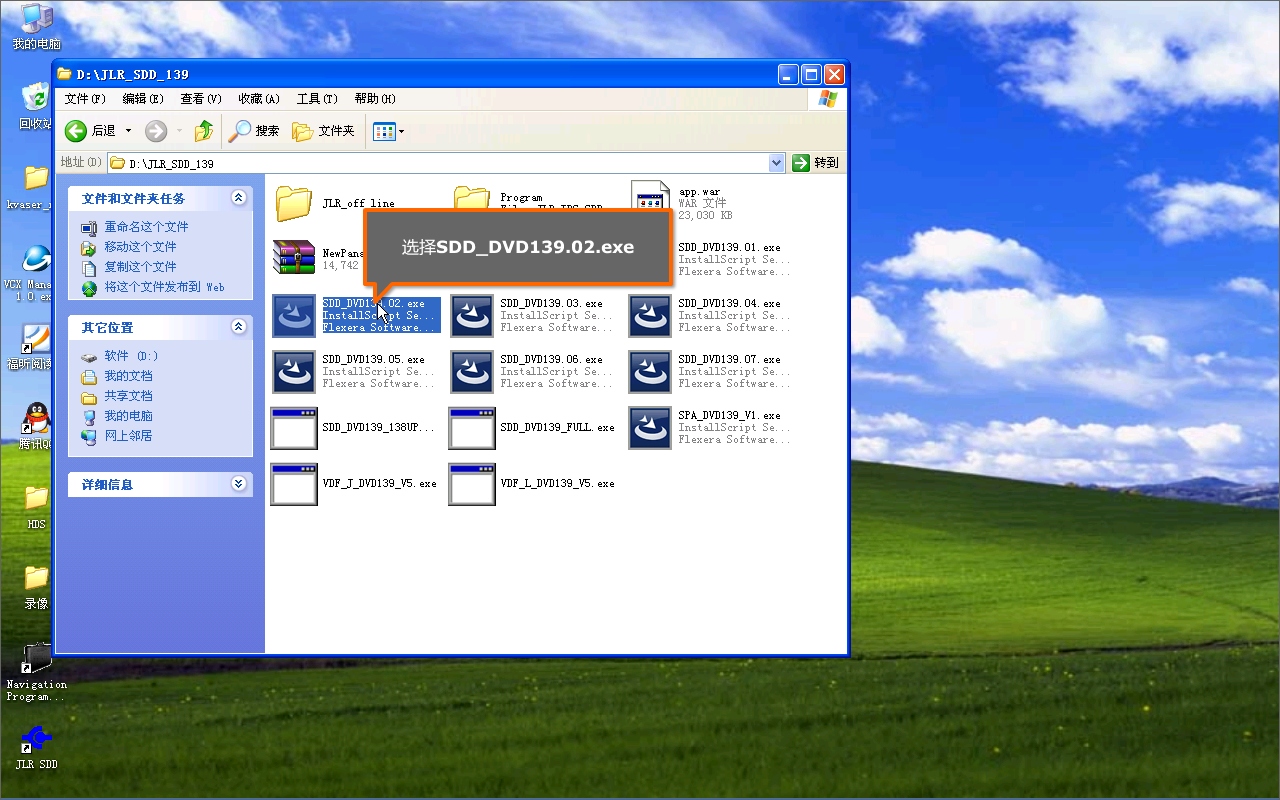Go up one folder level icon
The image size is (1280, 800).
tap(204, 131)
